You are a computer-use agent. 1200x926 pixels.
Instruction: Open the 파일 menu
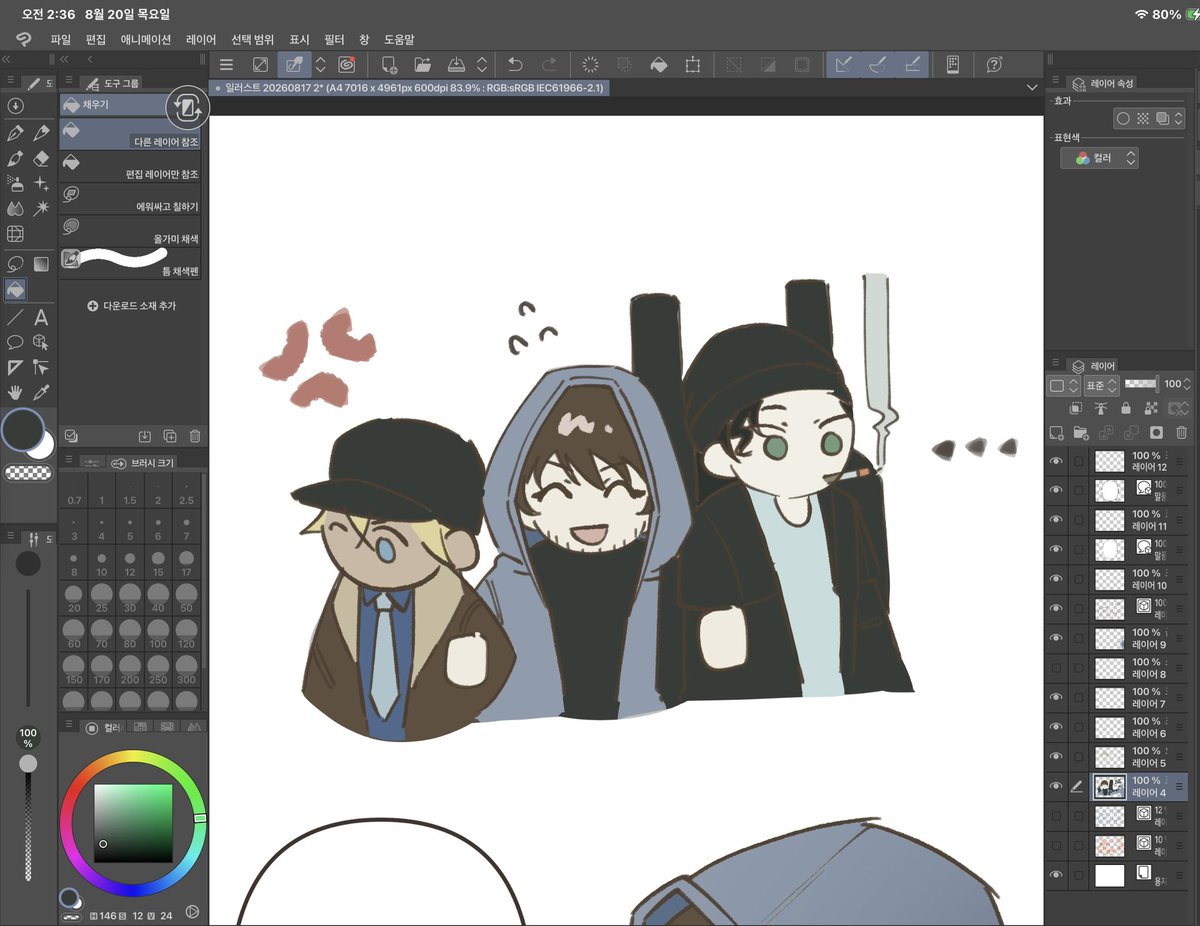(x=61, y=39)
